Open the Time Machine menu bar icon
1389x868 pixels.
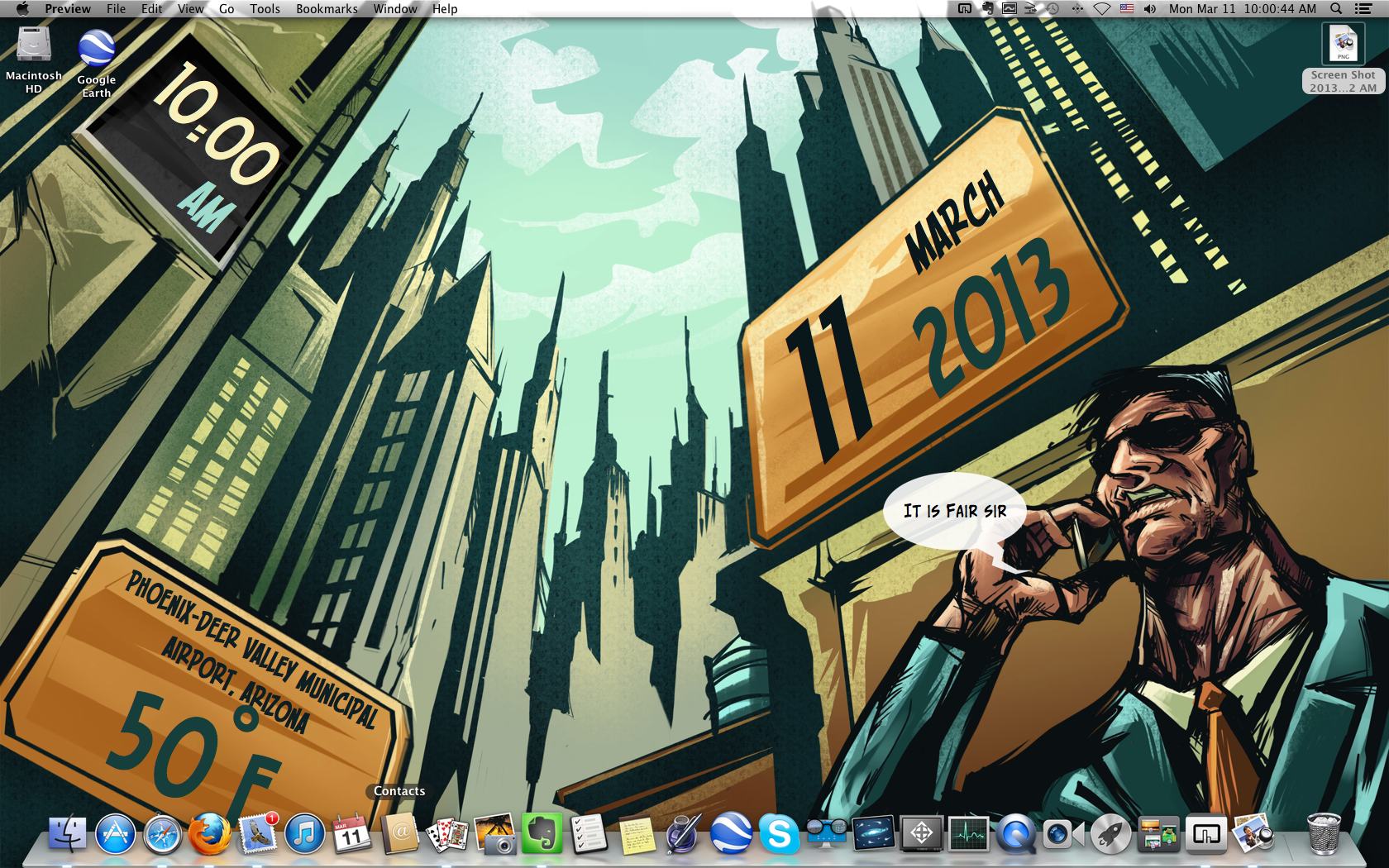coord(1053,8)
